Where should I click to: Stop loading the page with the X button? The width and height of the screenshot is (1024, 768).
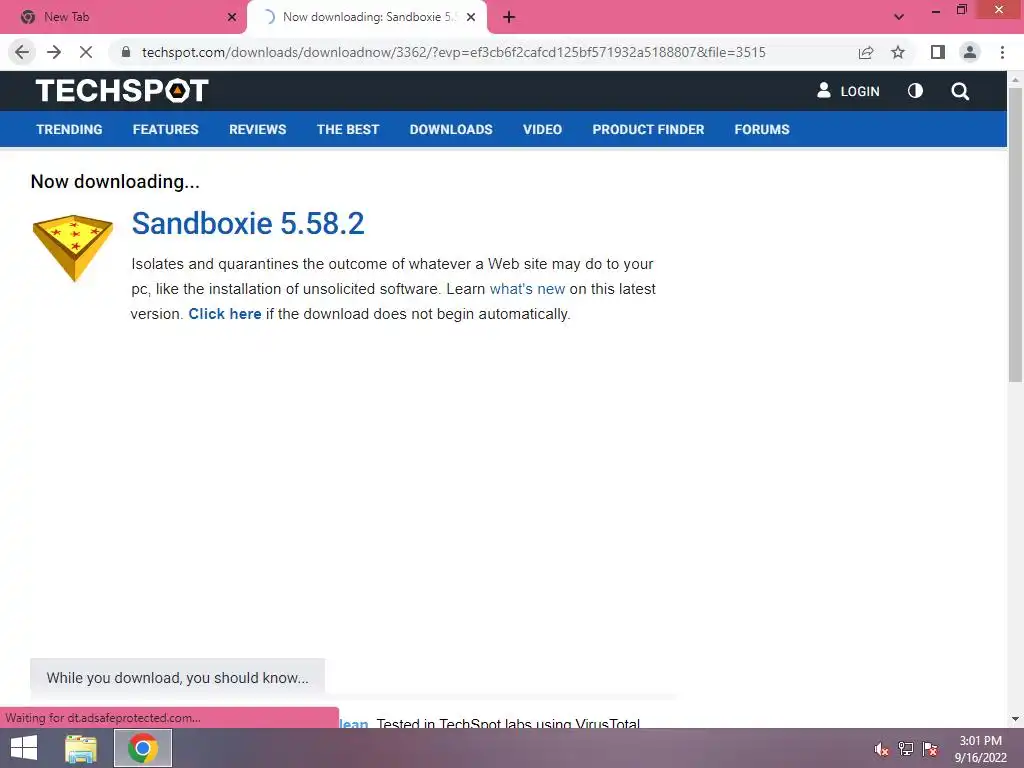[x=86, y=52]
